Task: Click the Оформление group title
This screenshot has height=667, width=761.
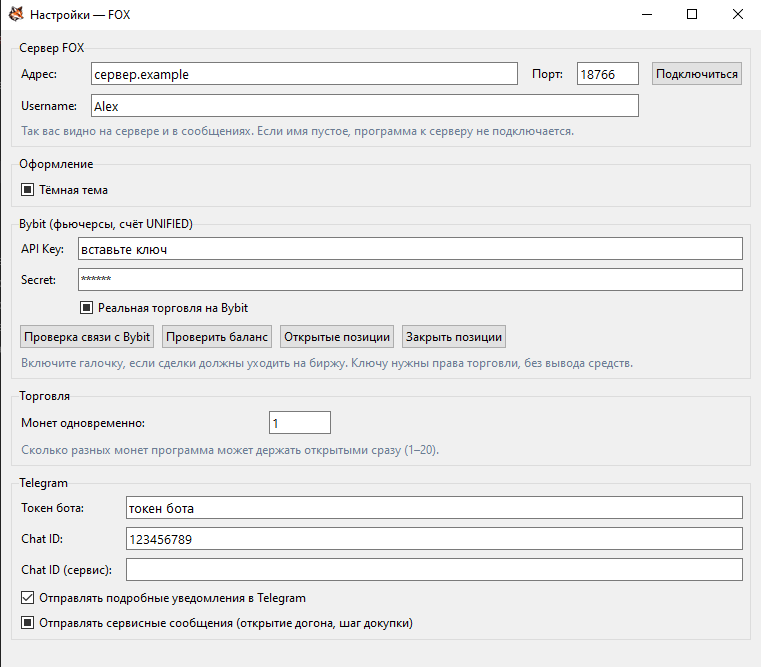Action: [56, 164]
